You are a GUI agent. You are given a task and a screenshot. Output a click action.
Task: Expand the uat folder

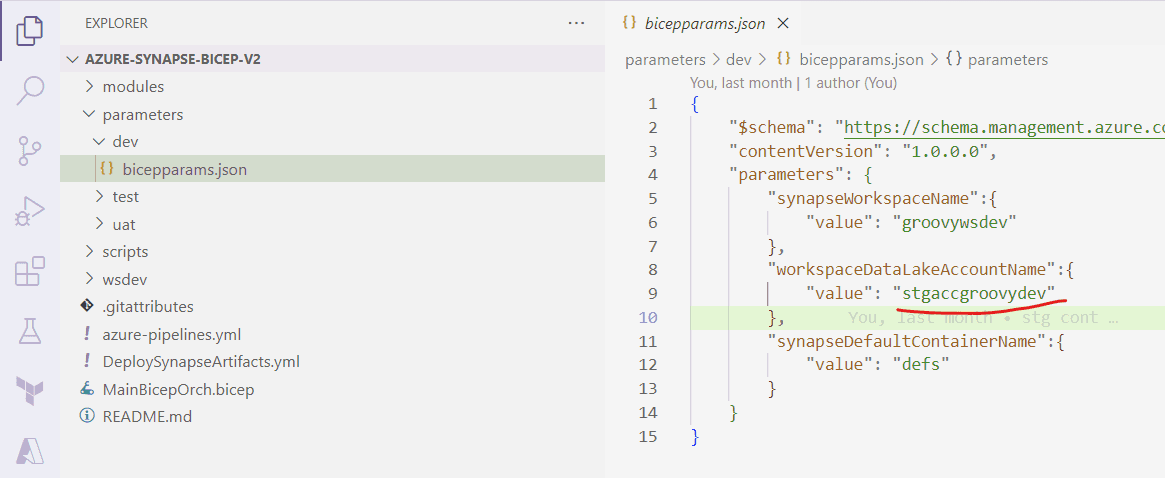[x=123, y=224]
